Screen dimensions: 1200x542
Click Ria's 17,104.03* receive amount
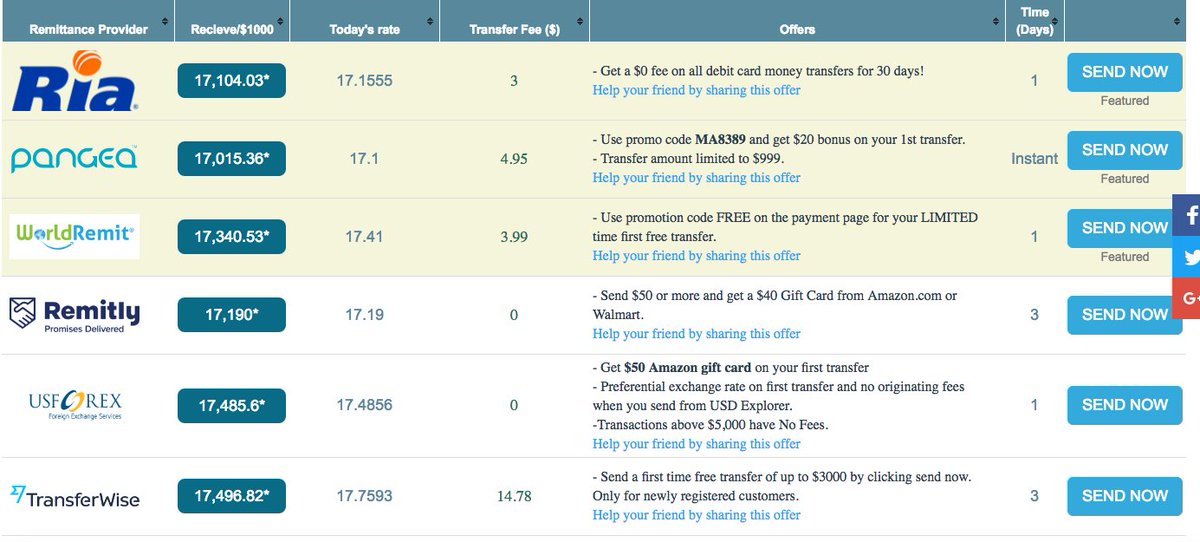coord(232,80)
